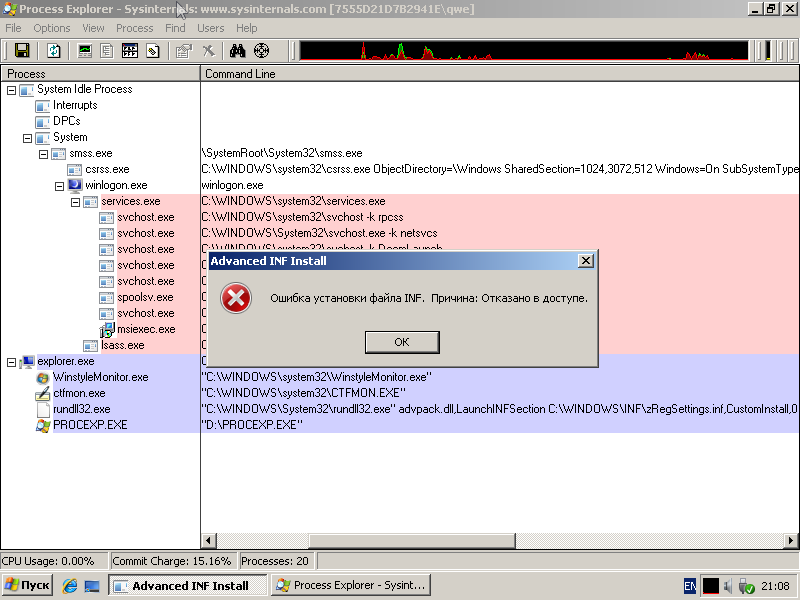Screen dimensions: 800x600
Task: Collapse the explorer.exe process branch
Action: tap(12, 361)
